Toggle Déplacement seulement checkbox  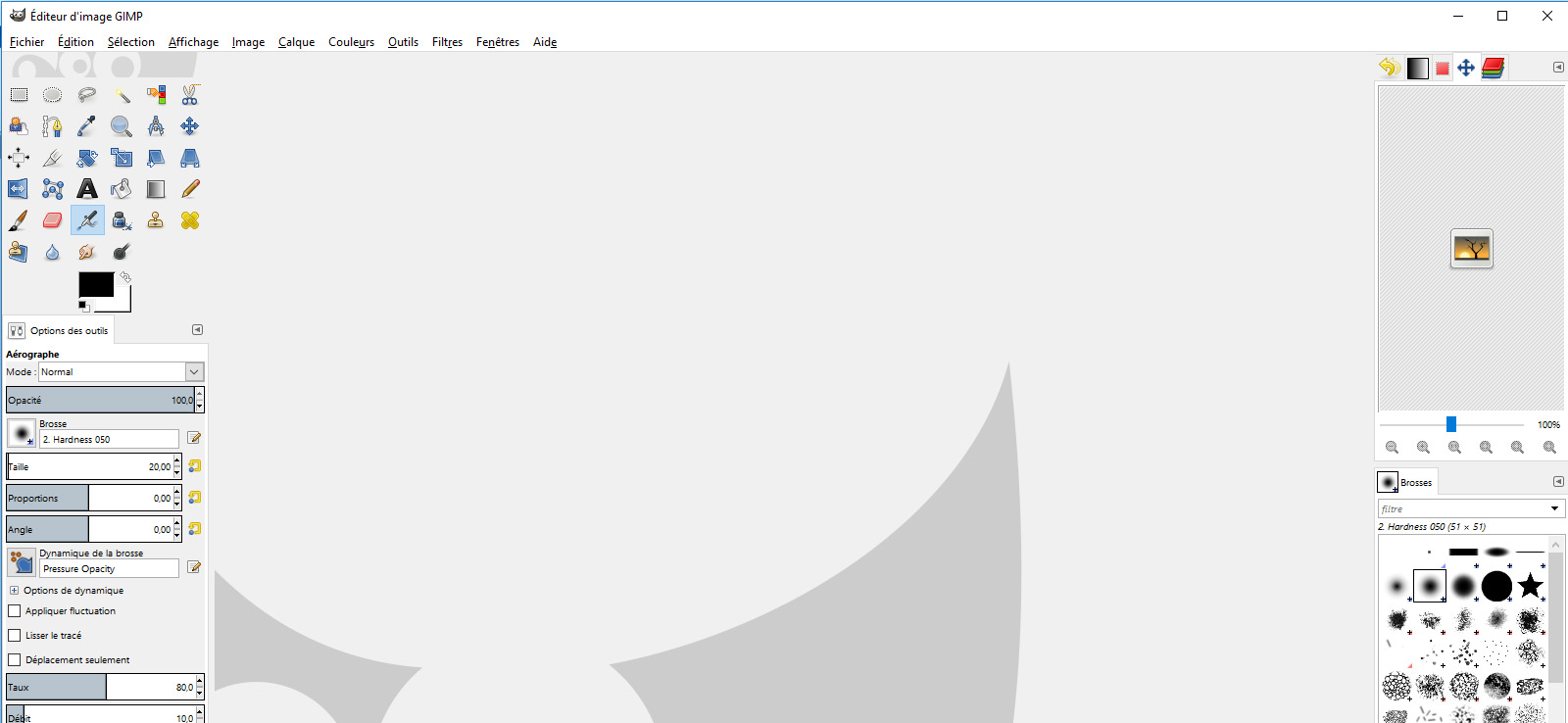click(x=15, y=660)
